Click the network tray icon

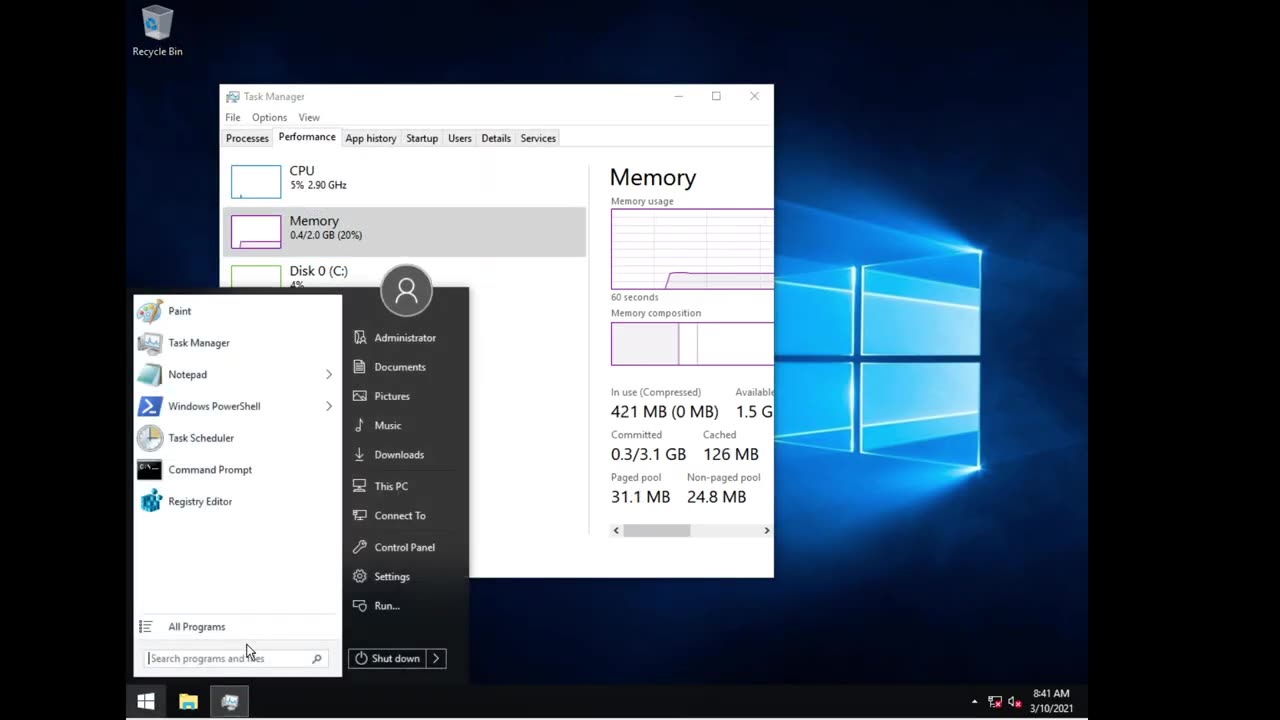[x=995, y=702]
